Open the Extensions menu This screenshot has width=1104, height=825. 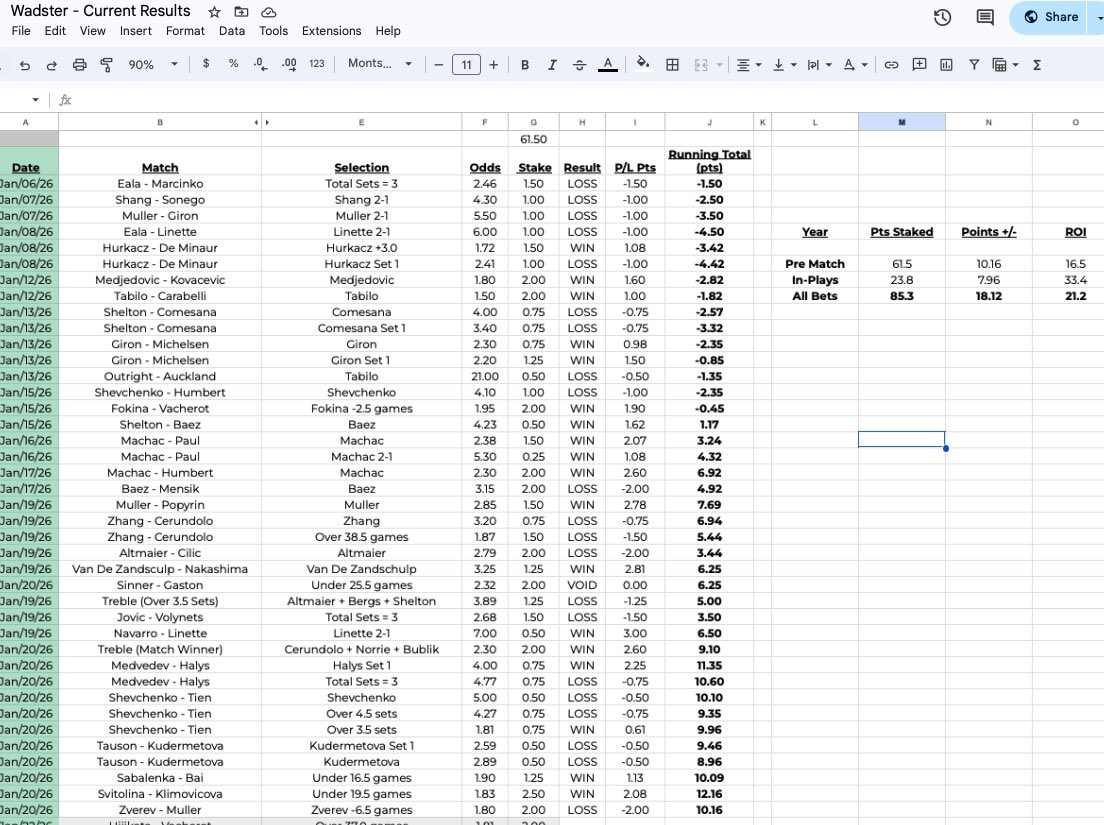pos(332,31)
